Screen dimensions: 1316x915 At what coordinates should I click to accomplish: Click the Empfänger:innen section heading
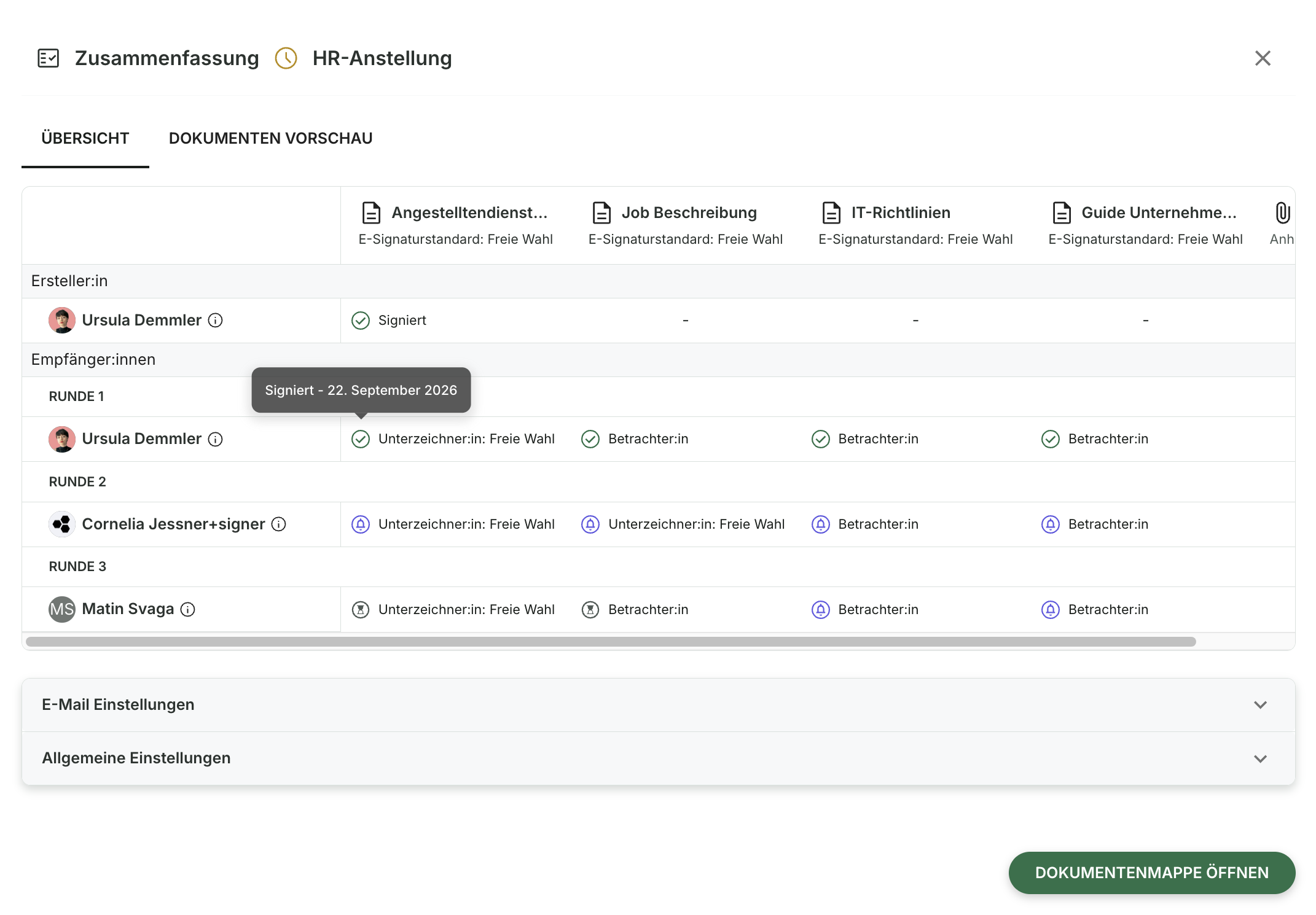93,359
